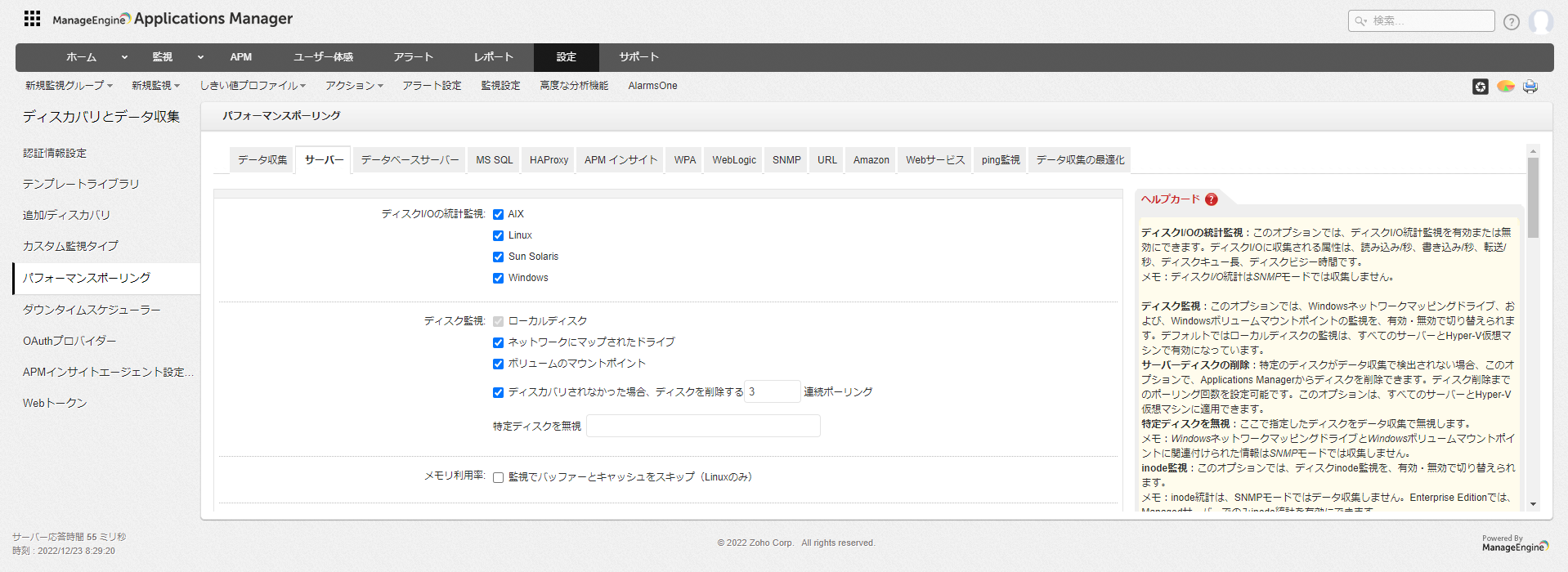Click the help question mark icon

(1511, 22)
